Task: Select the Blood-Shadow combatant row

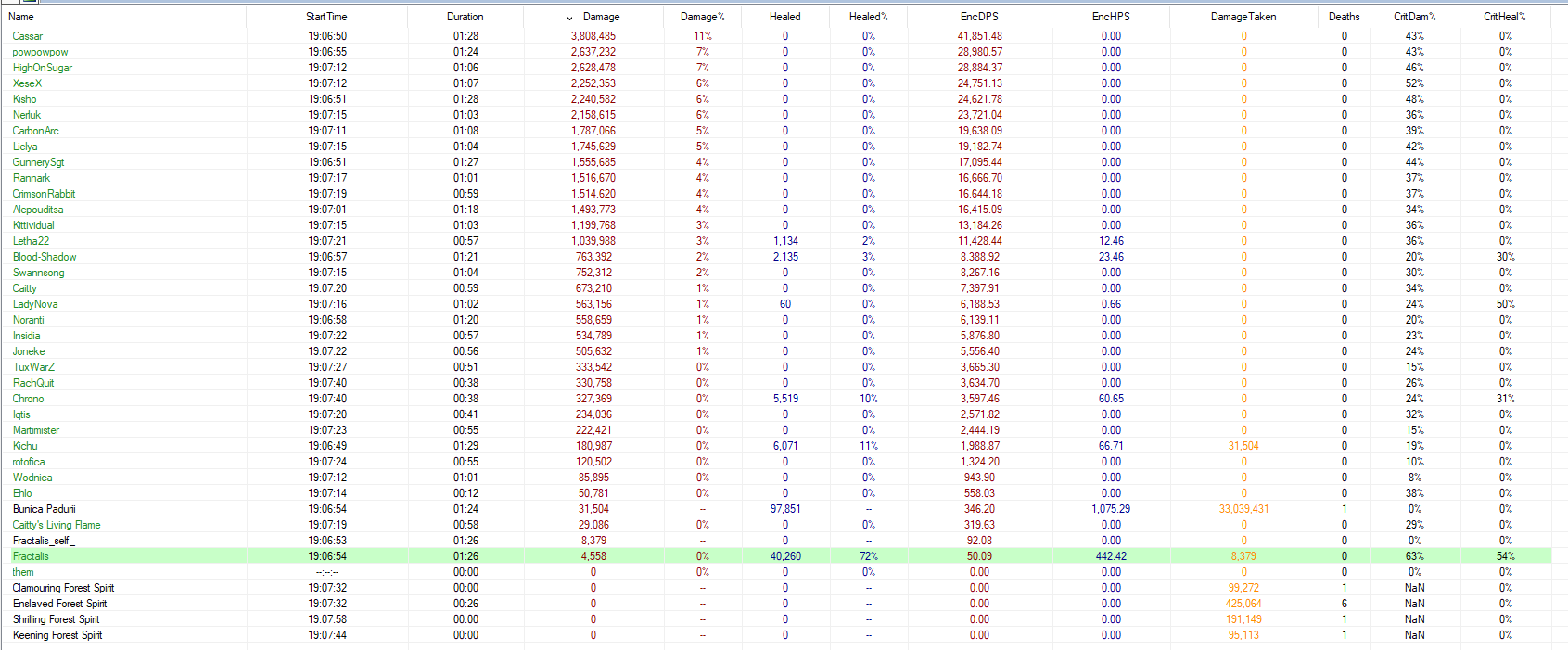Action: click(x=45, y=257)
